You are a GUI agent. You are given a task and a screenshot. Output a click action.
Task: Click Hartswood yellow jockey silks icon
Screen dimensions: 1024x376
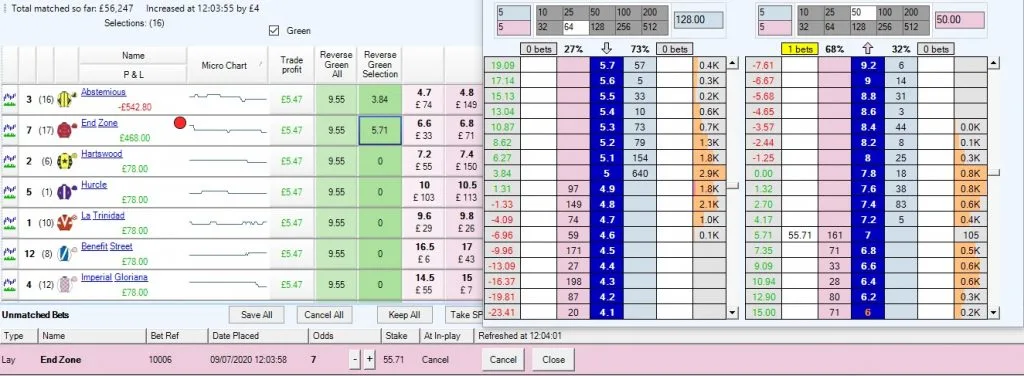[x=64, y=161]
